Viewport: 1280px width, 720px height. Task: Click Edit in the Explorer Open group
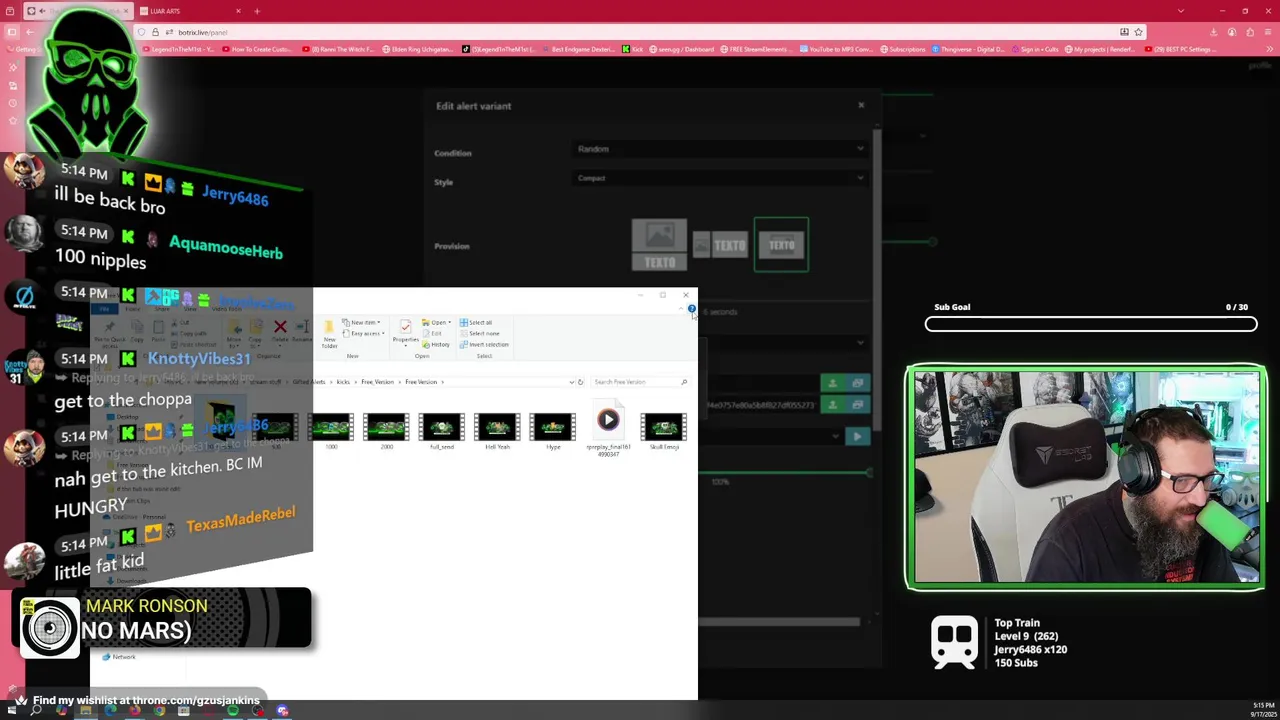coord(434,333)
